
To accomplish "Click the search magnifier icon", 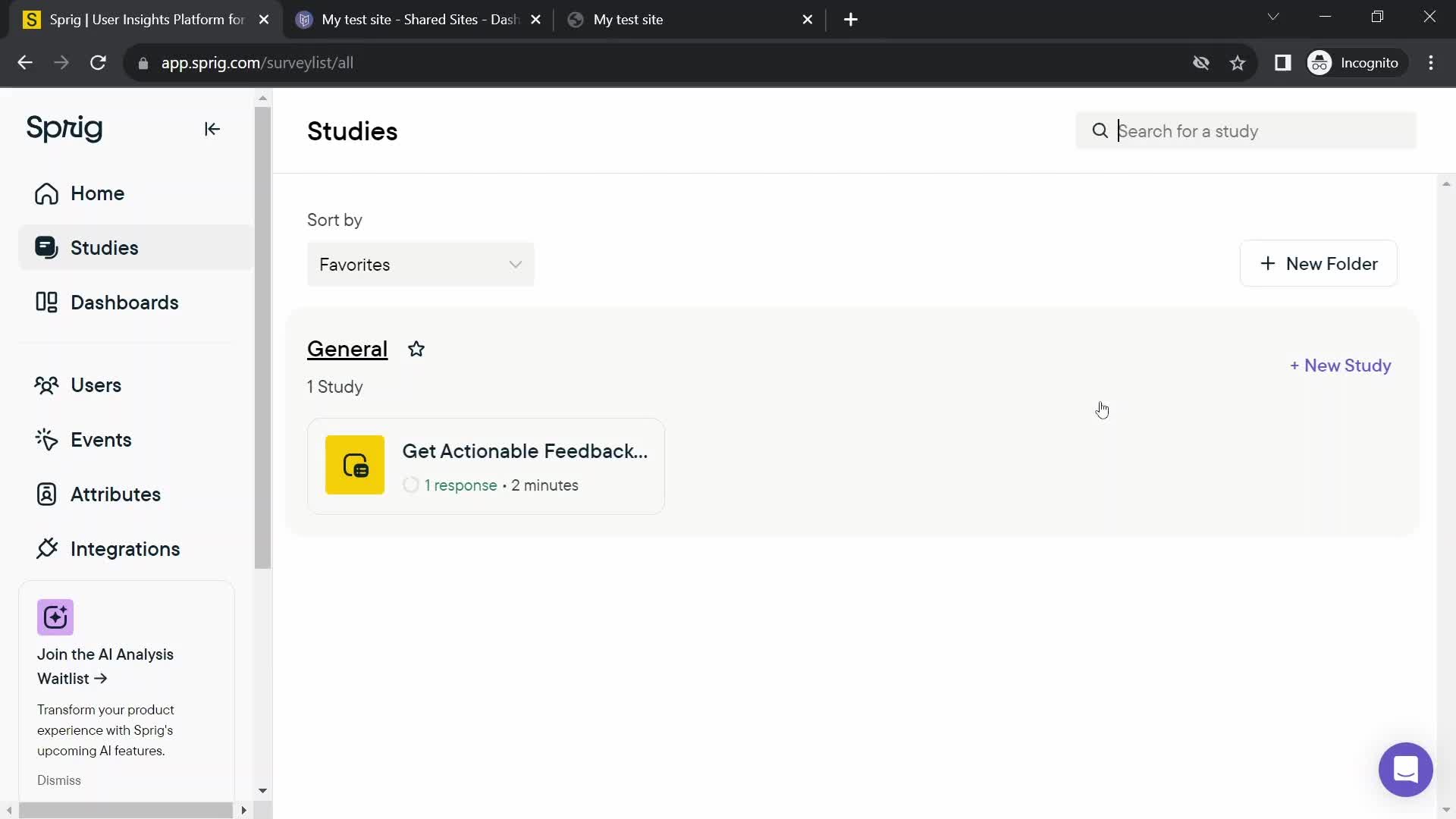I will click(1100, 131).
